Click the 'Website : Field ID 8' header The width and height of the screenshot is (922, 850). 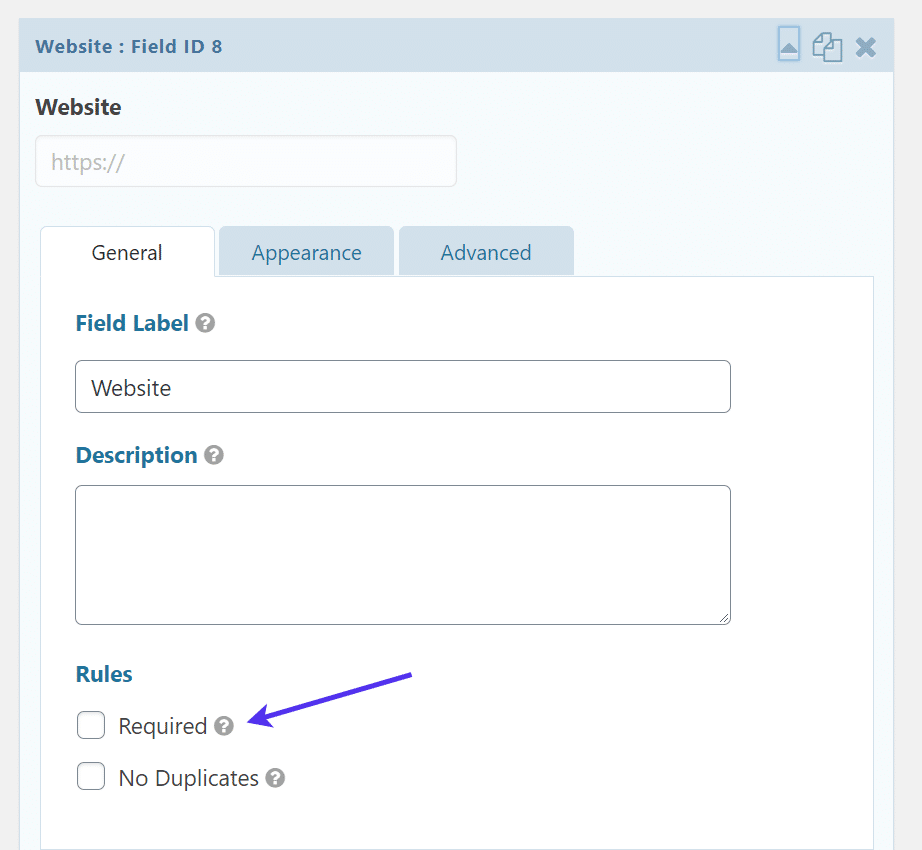click(129, 46)
